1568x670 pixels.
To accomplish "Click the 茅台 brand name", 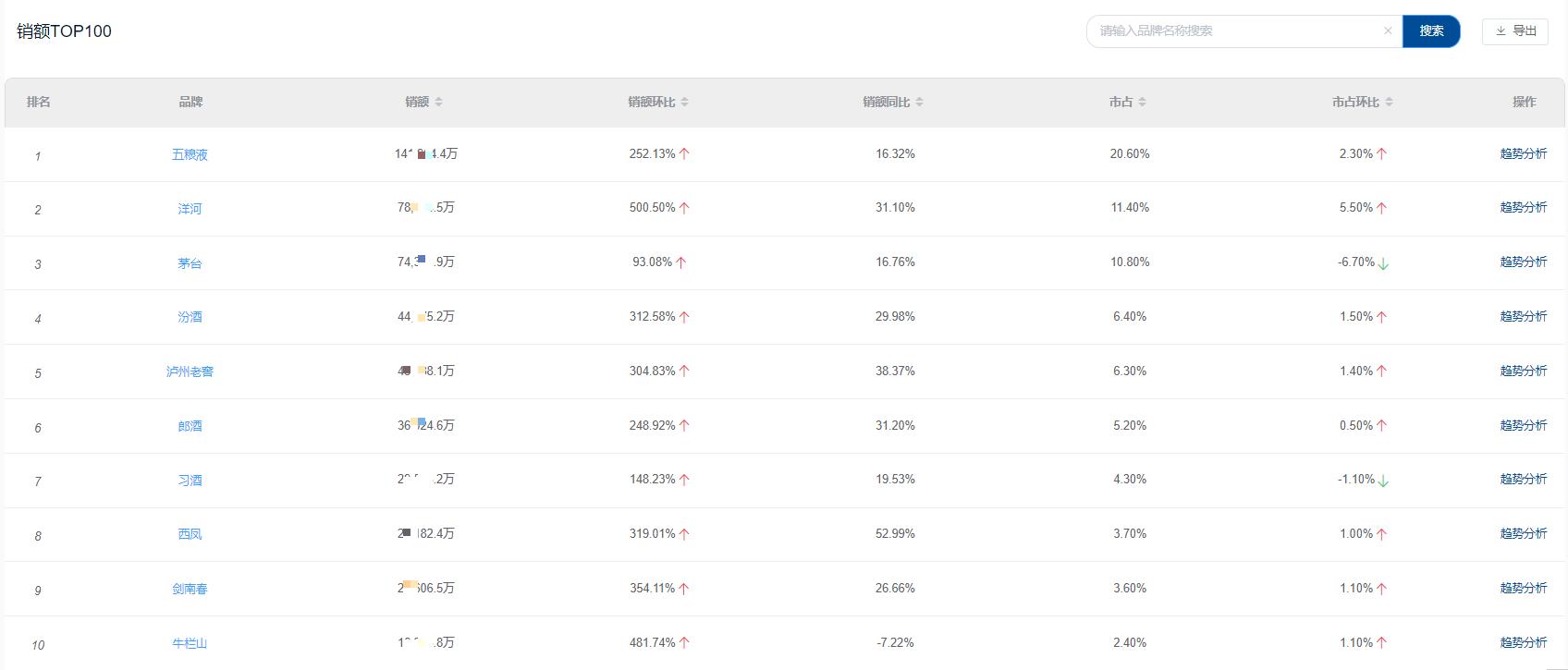I will coord(190,263).
